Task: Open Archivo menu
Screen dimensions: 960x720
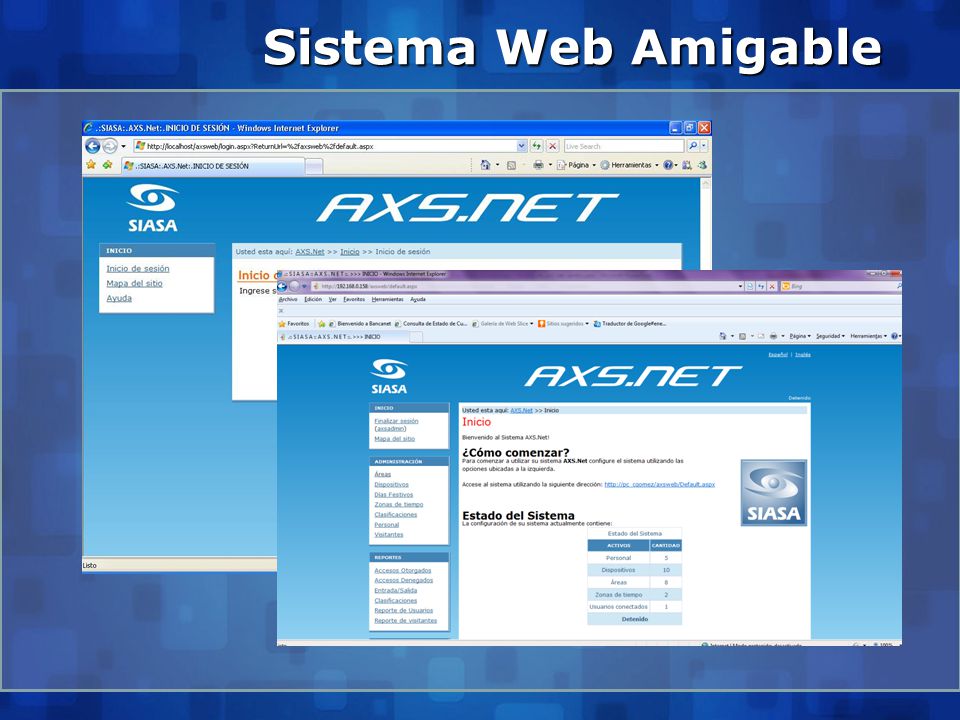Action: (x=288, y=299)
